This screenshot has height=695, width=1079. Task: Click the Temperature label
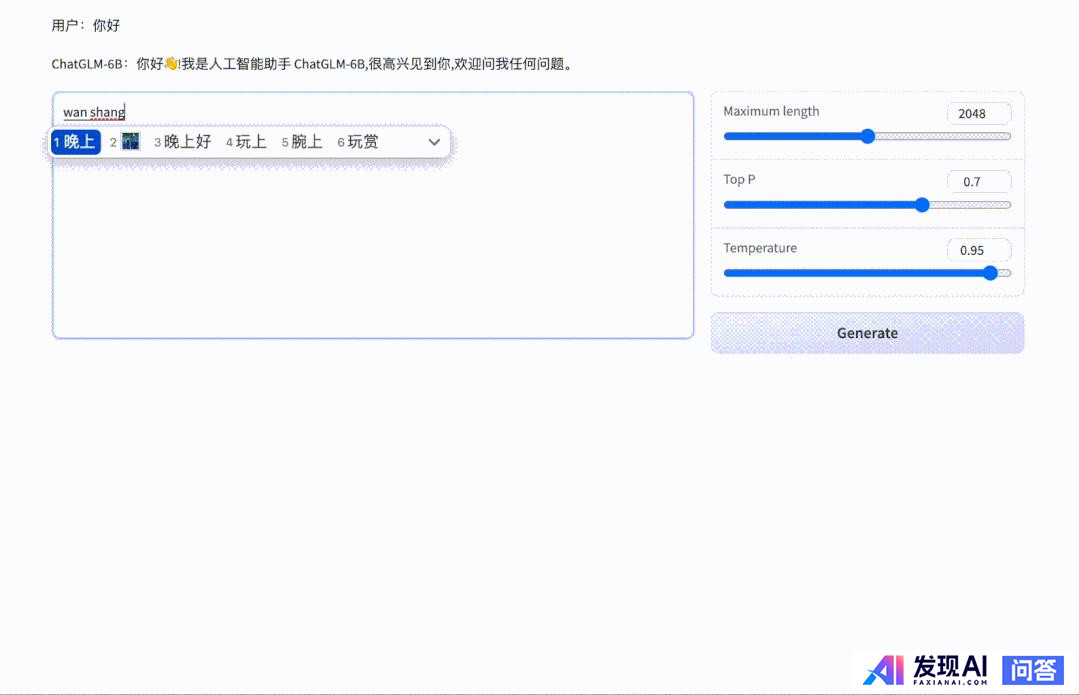point(760,248)
